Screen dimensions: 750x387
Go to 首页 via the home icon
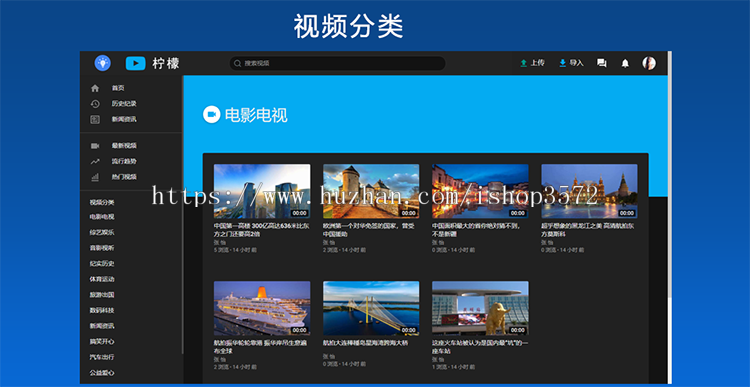pos(95,88)
